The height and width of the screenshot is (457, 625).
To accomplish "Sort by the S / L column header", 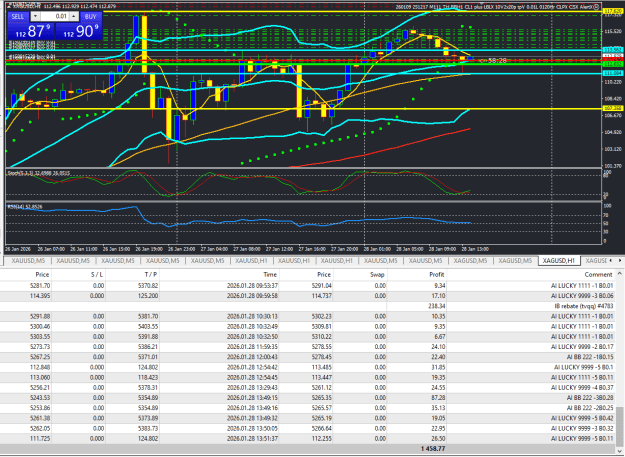I will click(96, 275).
